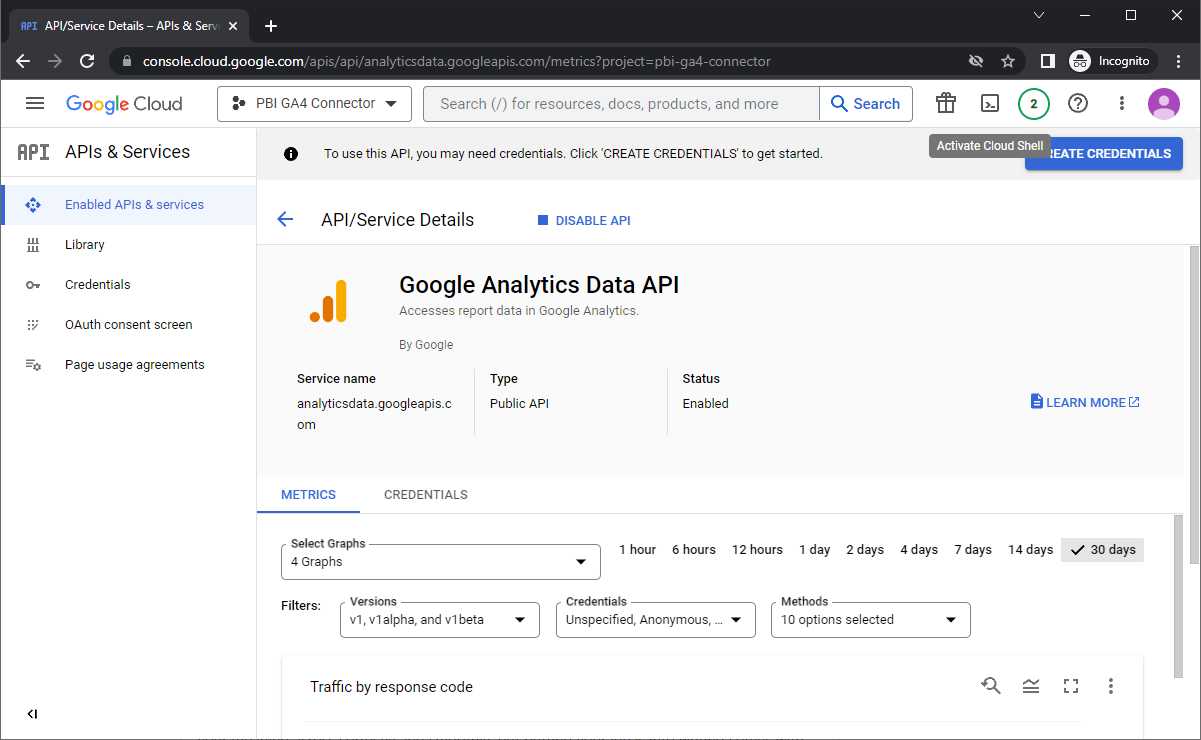The height and width of the screenshot is (740, 1201).
Task: Select the 30 days time range
Action: coord(1102,550)
